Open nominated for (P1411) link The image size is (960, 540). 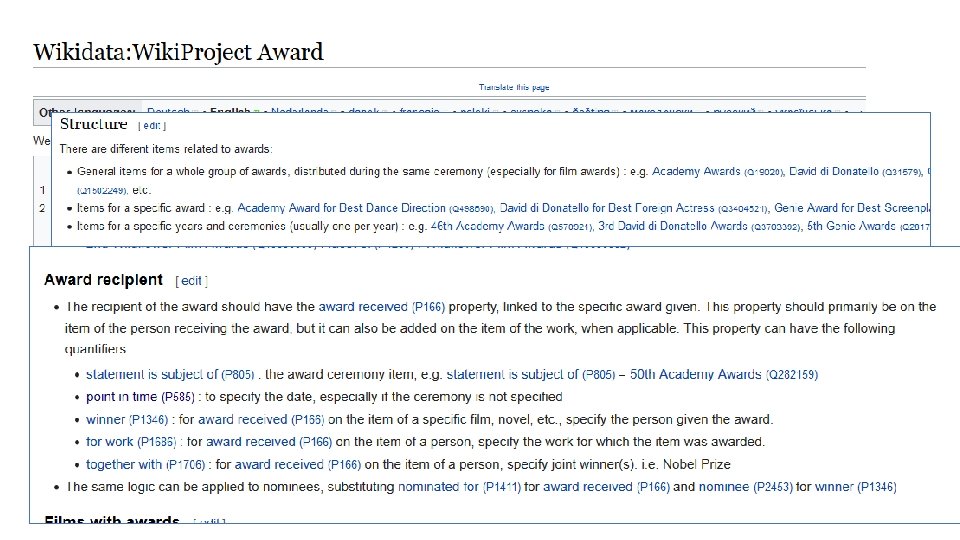(x=459, y=487)
